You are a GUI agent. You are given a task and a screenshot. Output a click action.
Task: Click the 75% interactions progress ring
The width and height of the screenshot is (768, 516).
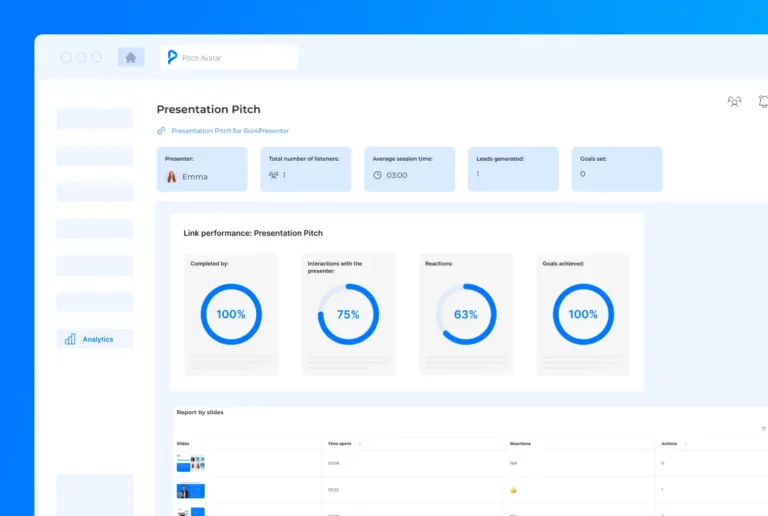tap(348, 314)
